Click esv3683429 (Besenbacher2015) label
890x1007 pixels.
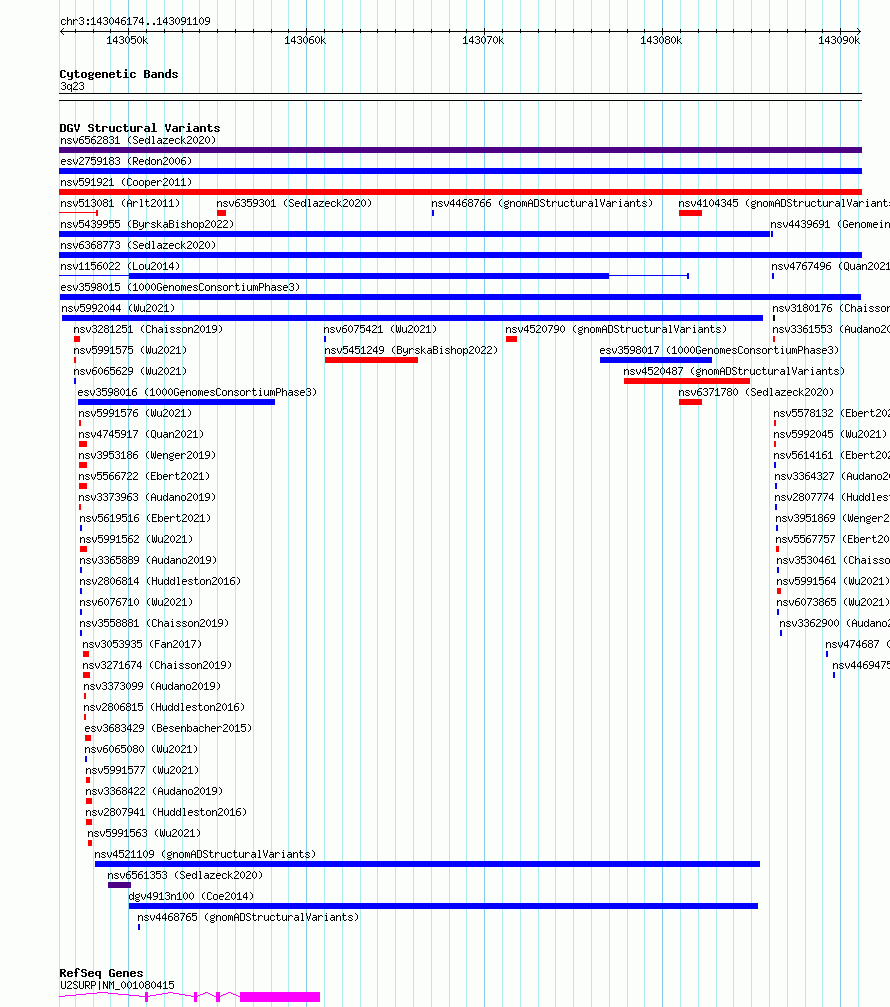point(168,728)
